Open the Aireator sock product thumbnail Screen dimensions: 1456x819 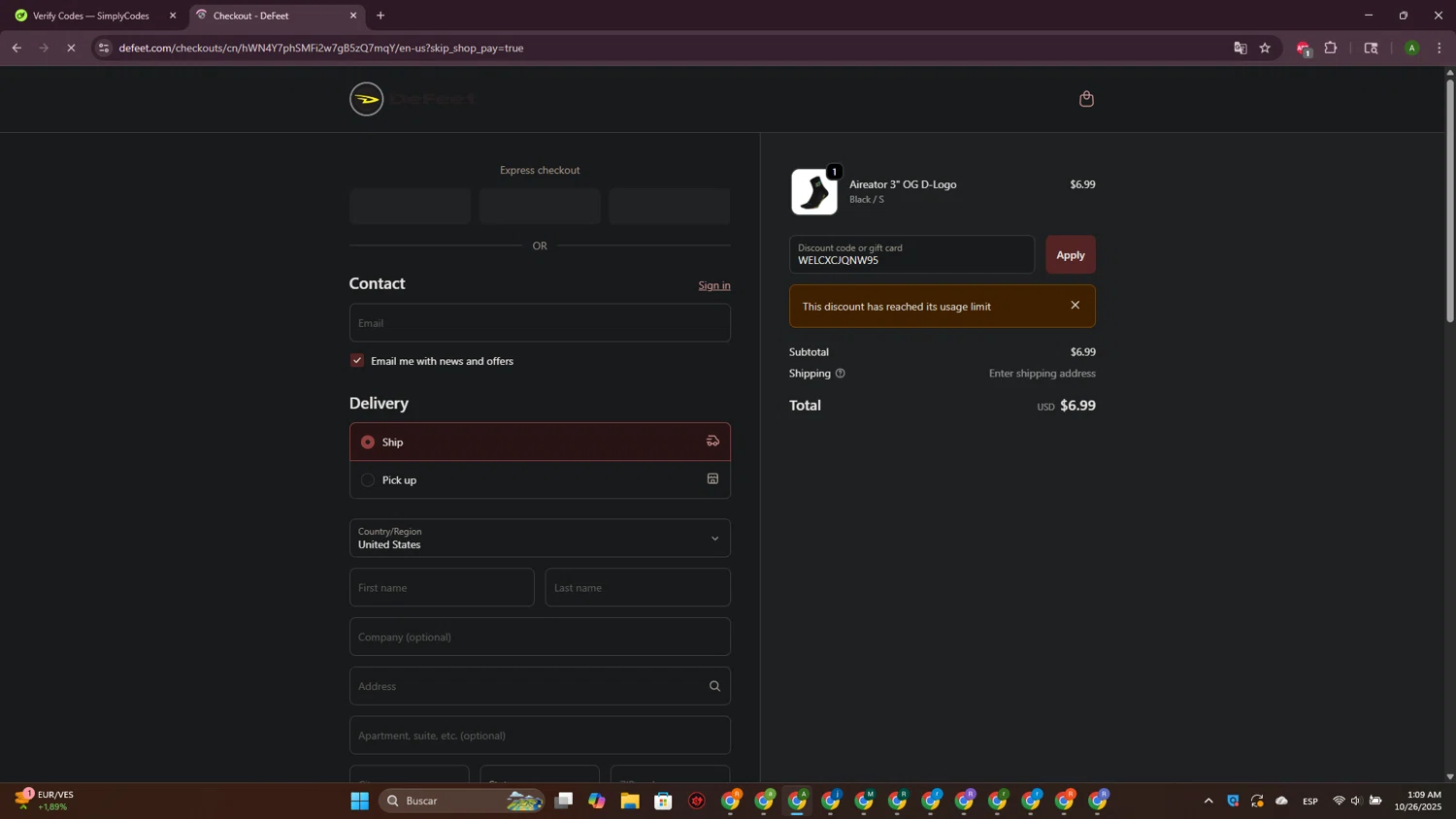pyautogui.click(x=813, y=191)
